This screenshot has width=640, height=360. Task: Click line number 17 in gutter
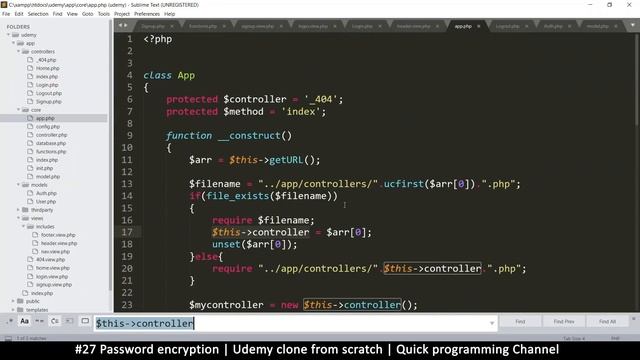(x=127, y=232)
